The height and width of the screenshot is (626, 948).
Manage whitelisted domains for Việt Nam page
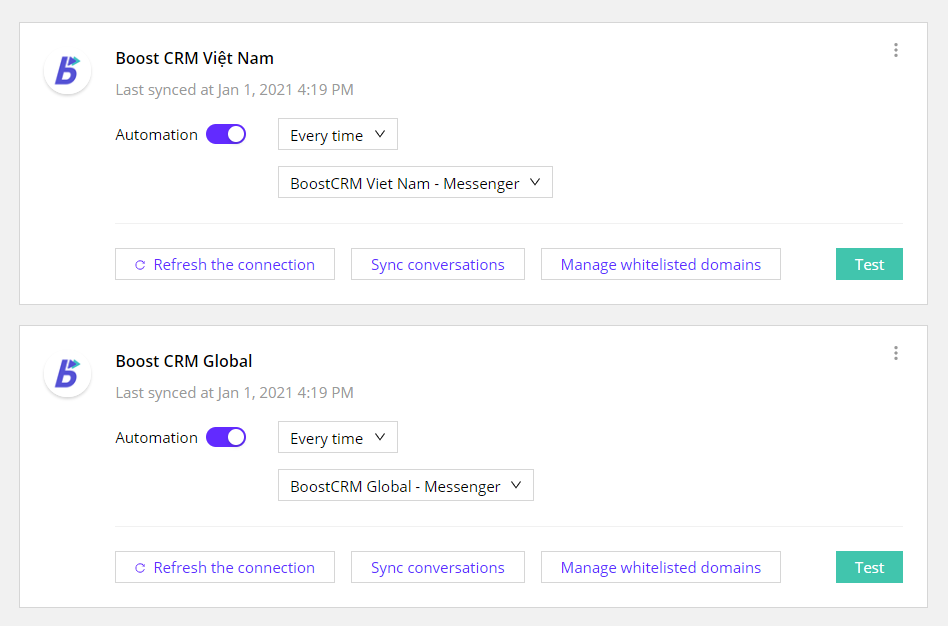(x=661, y=264)
